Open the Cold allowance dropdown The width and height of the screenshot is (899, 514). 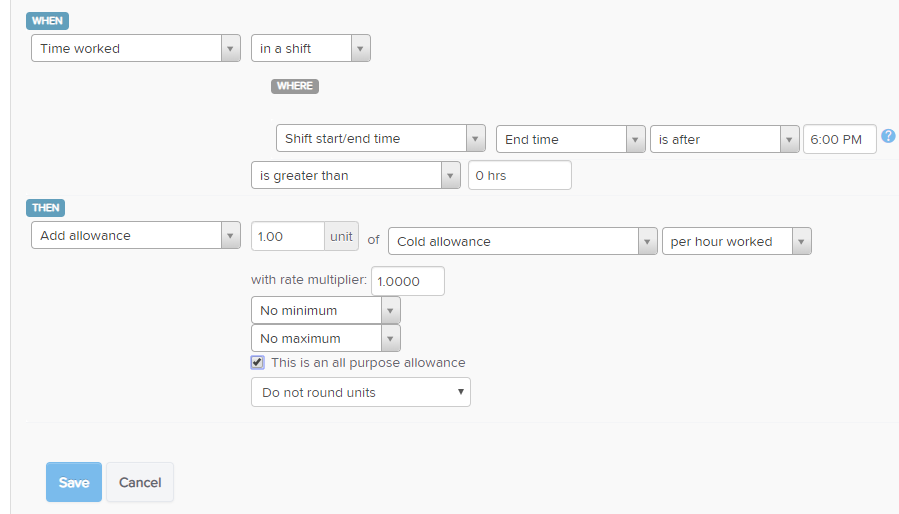[x=522, y=242]
